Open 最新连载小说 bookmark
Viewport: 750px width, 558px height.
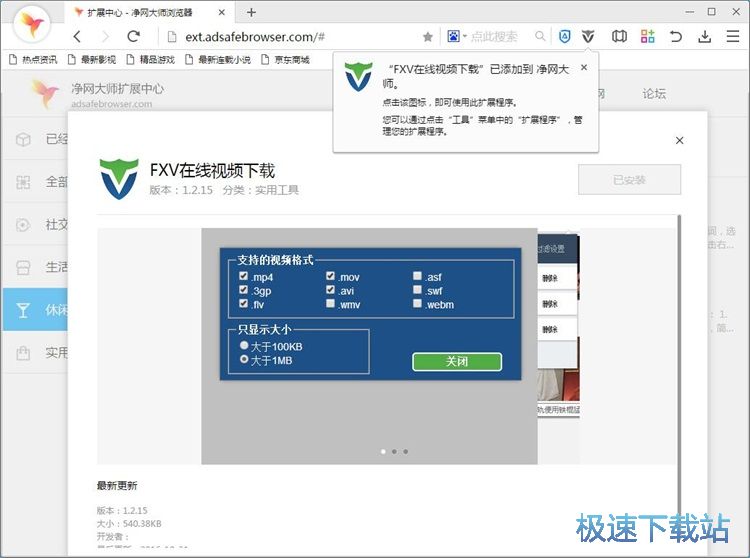(218, 59)
